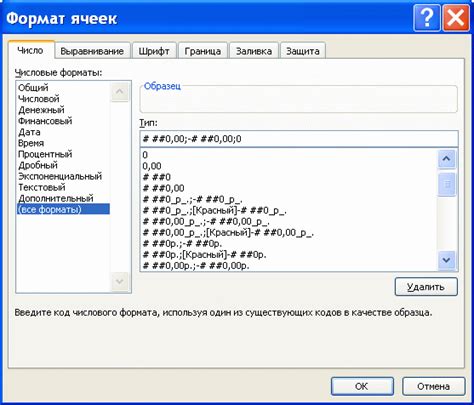Select # ##0р.;[Красный]-# ##0р. format code
This screenshot has width=474, height=405.
pos(289,255)
